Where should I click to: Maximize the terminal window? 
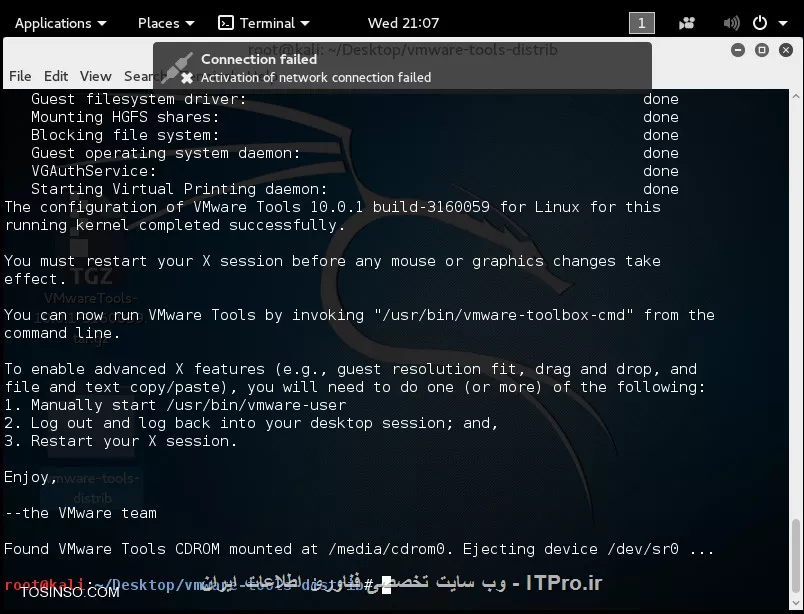click(x=762, y=50)
